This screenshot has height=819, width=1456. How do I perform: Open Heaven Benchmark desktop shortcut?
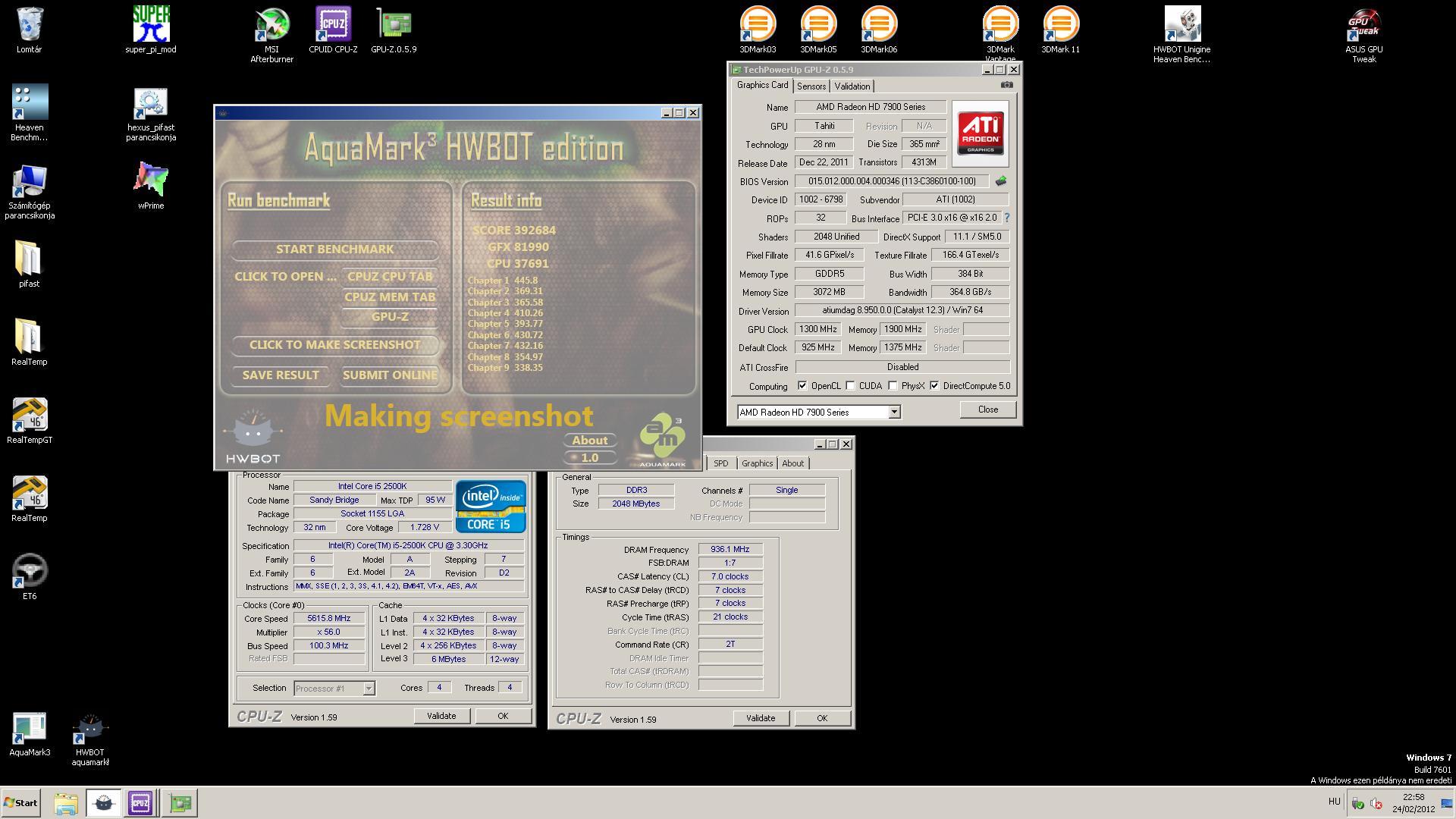(30, 112)
